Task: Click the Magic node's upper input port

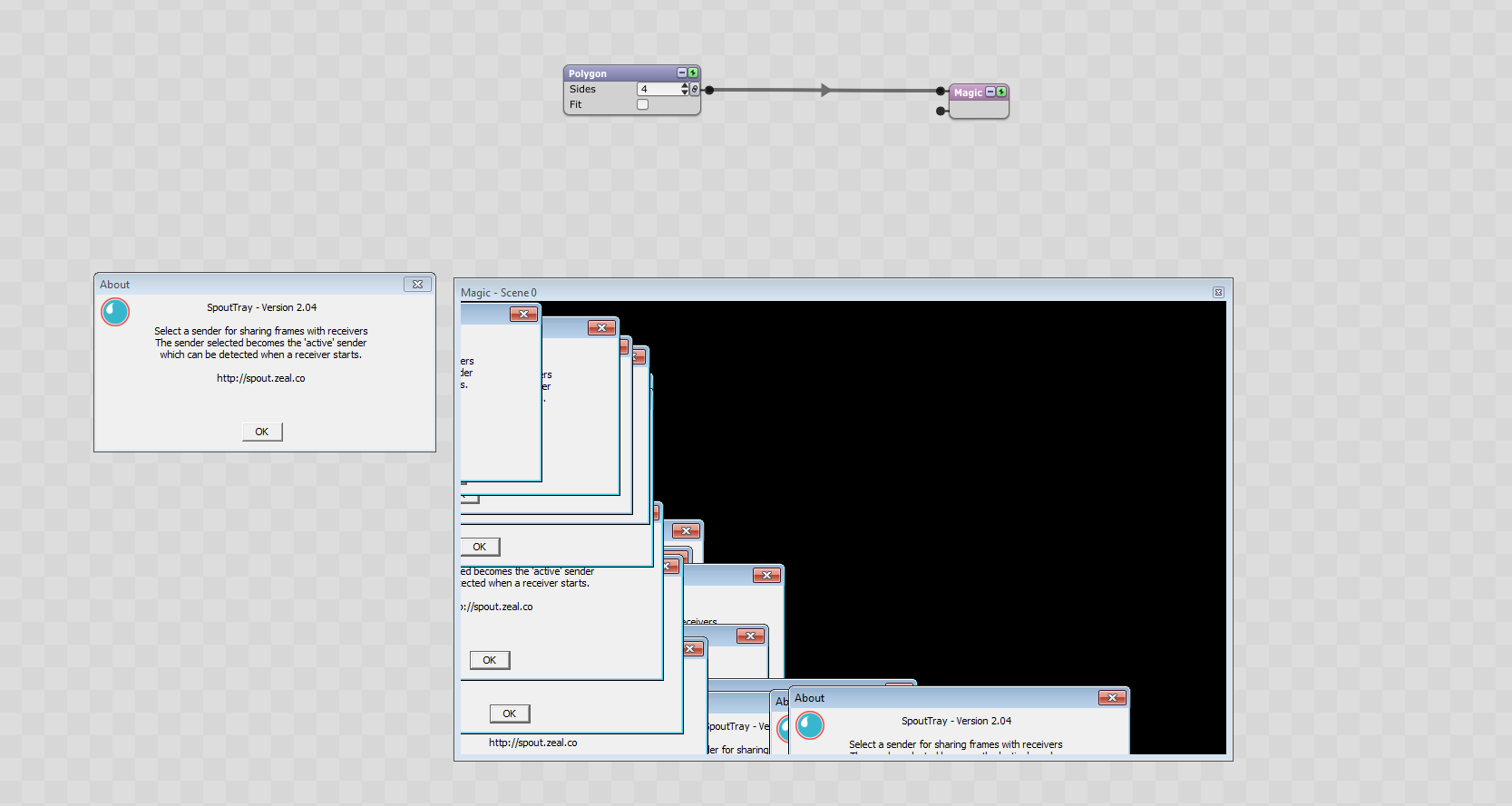Action: point(941,91)
